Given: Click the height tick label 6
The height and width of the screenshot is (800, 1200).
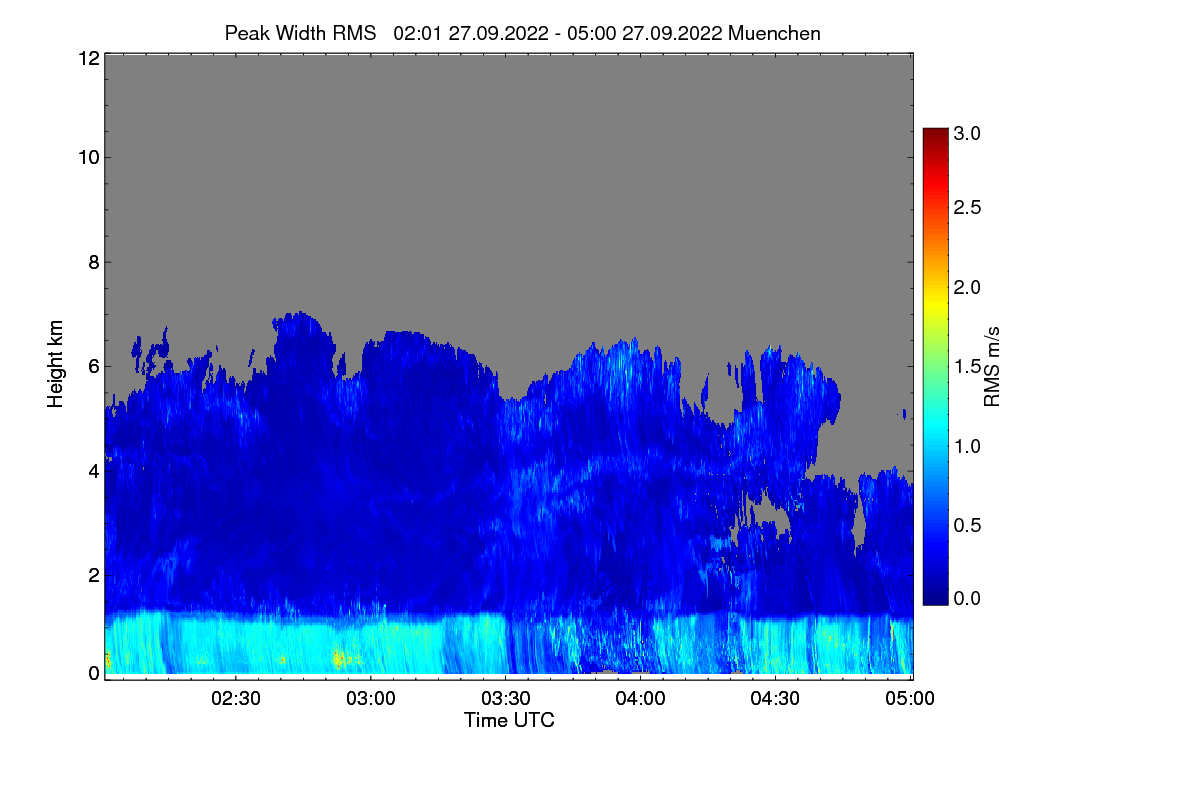Looking at the screenshot, I should (x=94, y=366).
